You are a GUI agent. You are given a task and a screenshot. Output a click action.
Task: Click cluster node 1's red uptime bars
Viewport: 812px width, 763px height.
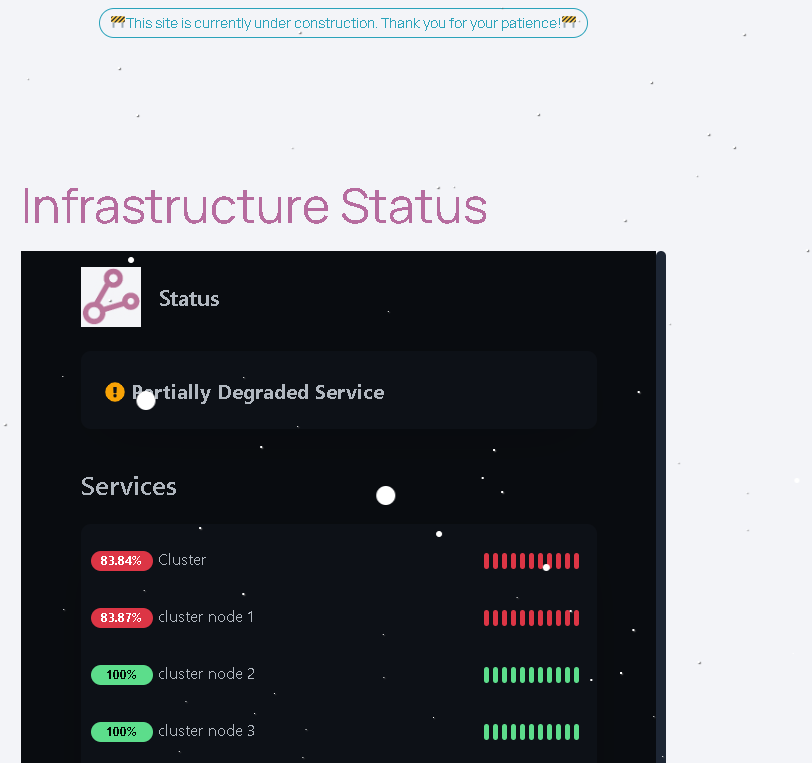(531, 618)
